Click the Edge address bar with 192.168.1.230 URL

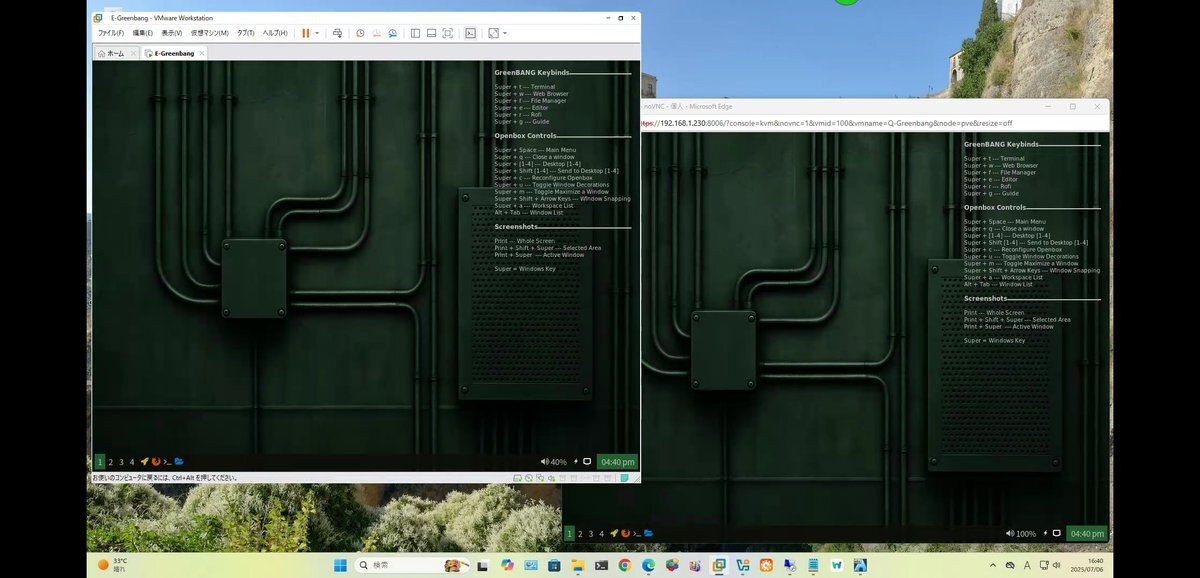click(875, 123)
